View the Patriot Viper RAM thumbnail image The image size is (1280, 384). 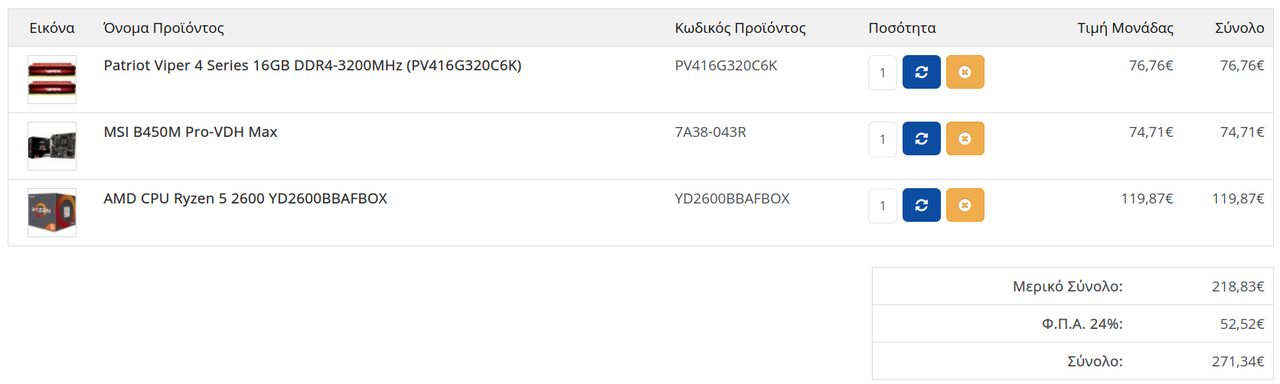[x=52, y=80]
